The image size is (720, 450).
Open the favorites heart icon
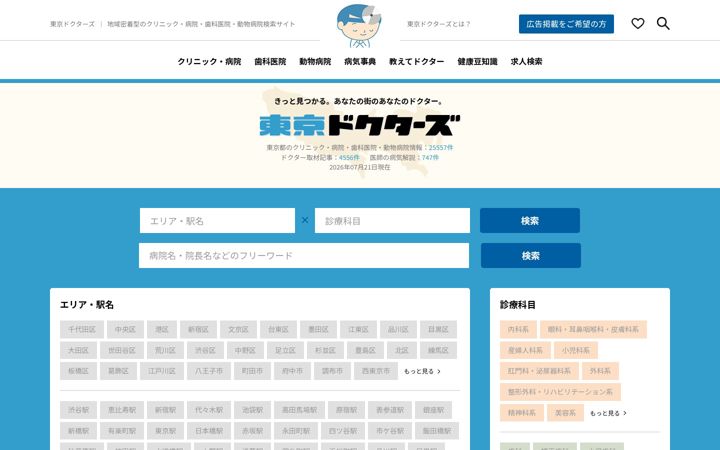638,23
